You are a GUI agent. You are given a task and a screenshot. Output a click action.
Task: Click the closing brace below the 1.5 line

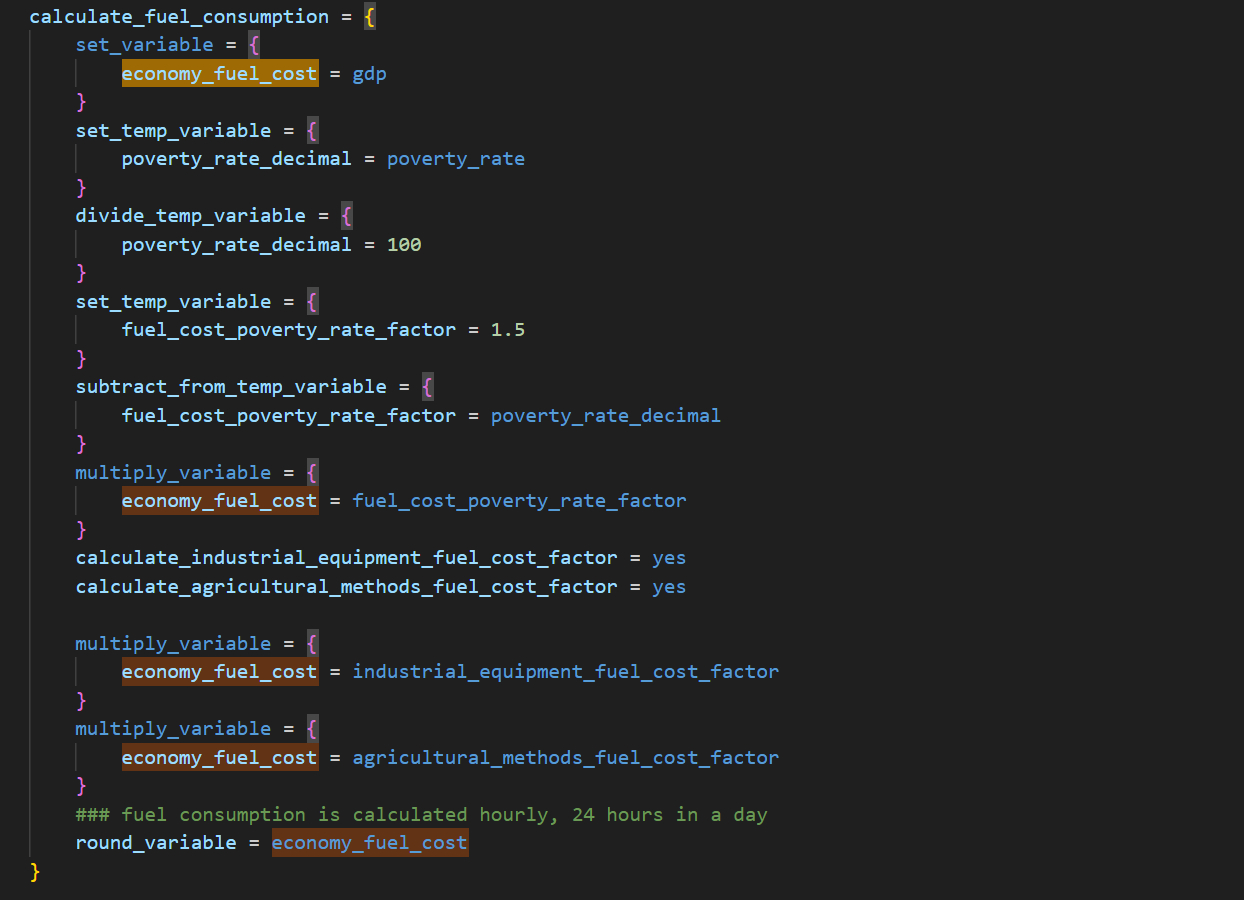[x=82, y=359]
